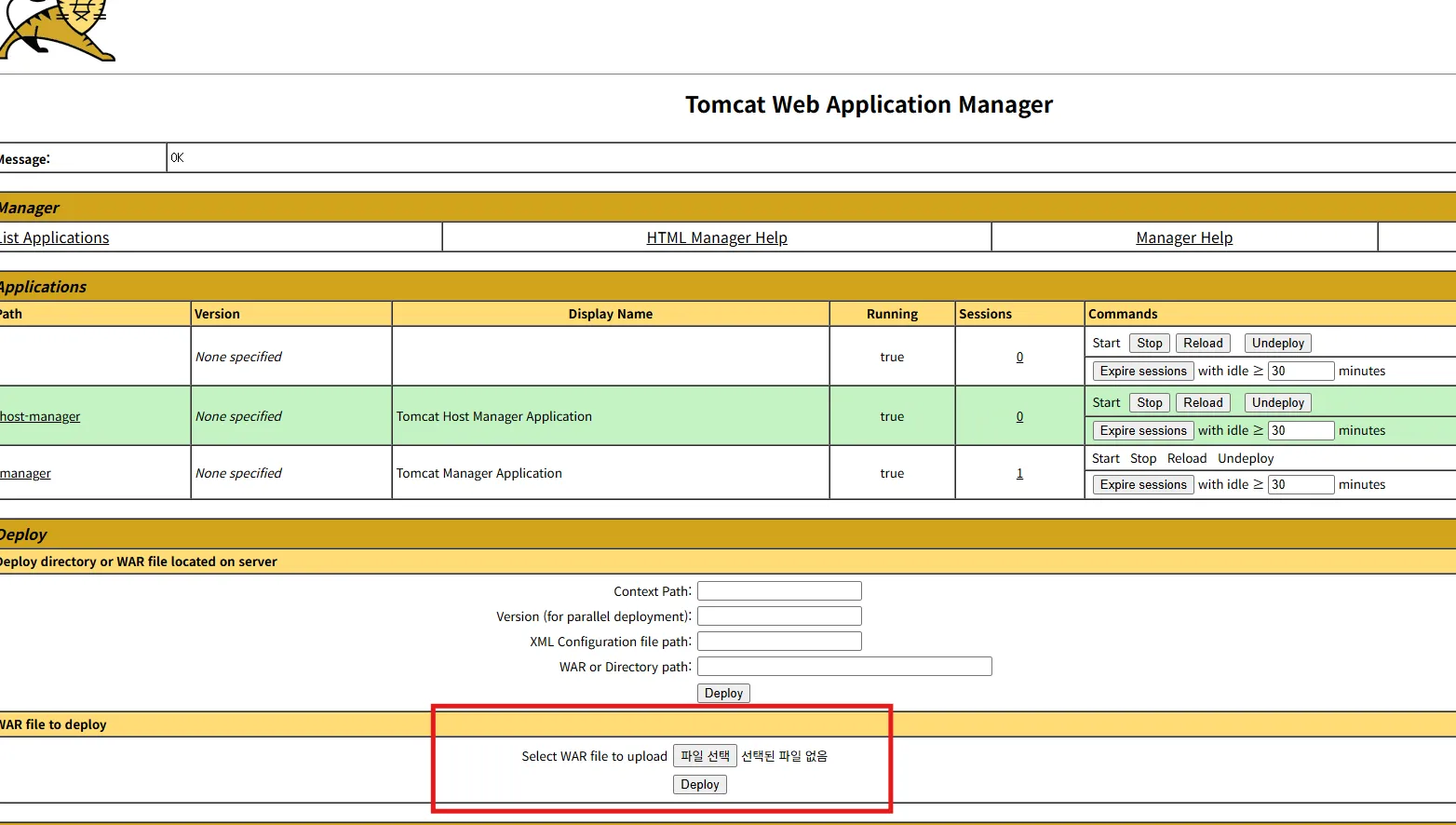Select None specified in the host-manager row
The height and width of the screenshot is (825, 1456).
tap(238, 416)
